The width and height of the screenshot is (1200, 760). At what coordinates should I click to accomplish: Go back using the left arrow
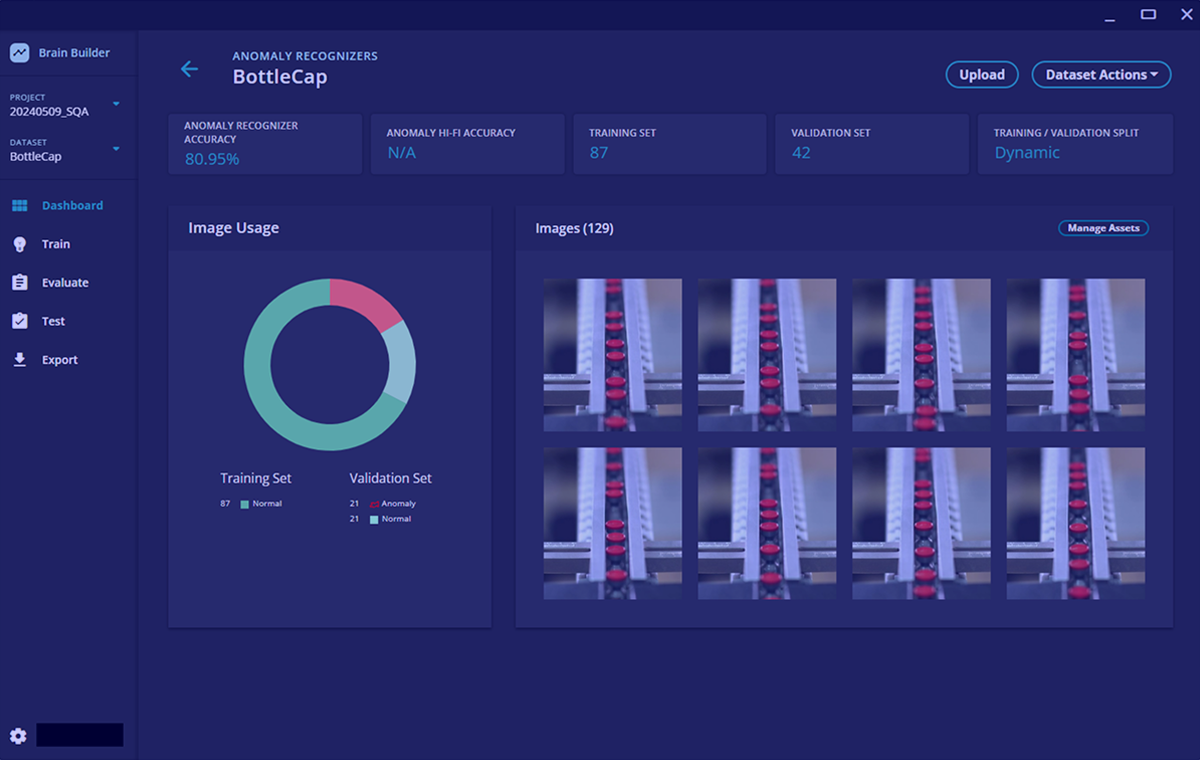(189, 69)
